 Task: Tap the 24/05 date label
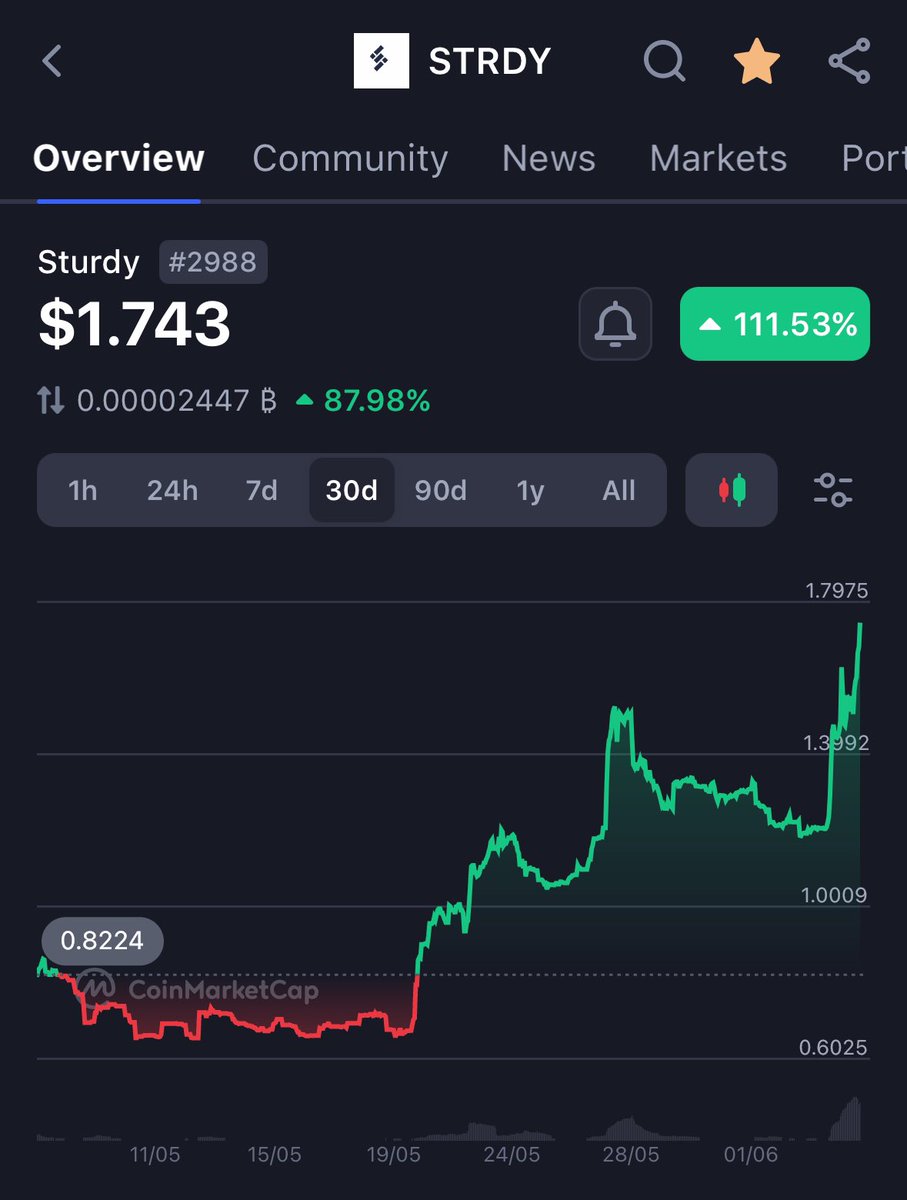512,1154
